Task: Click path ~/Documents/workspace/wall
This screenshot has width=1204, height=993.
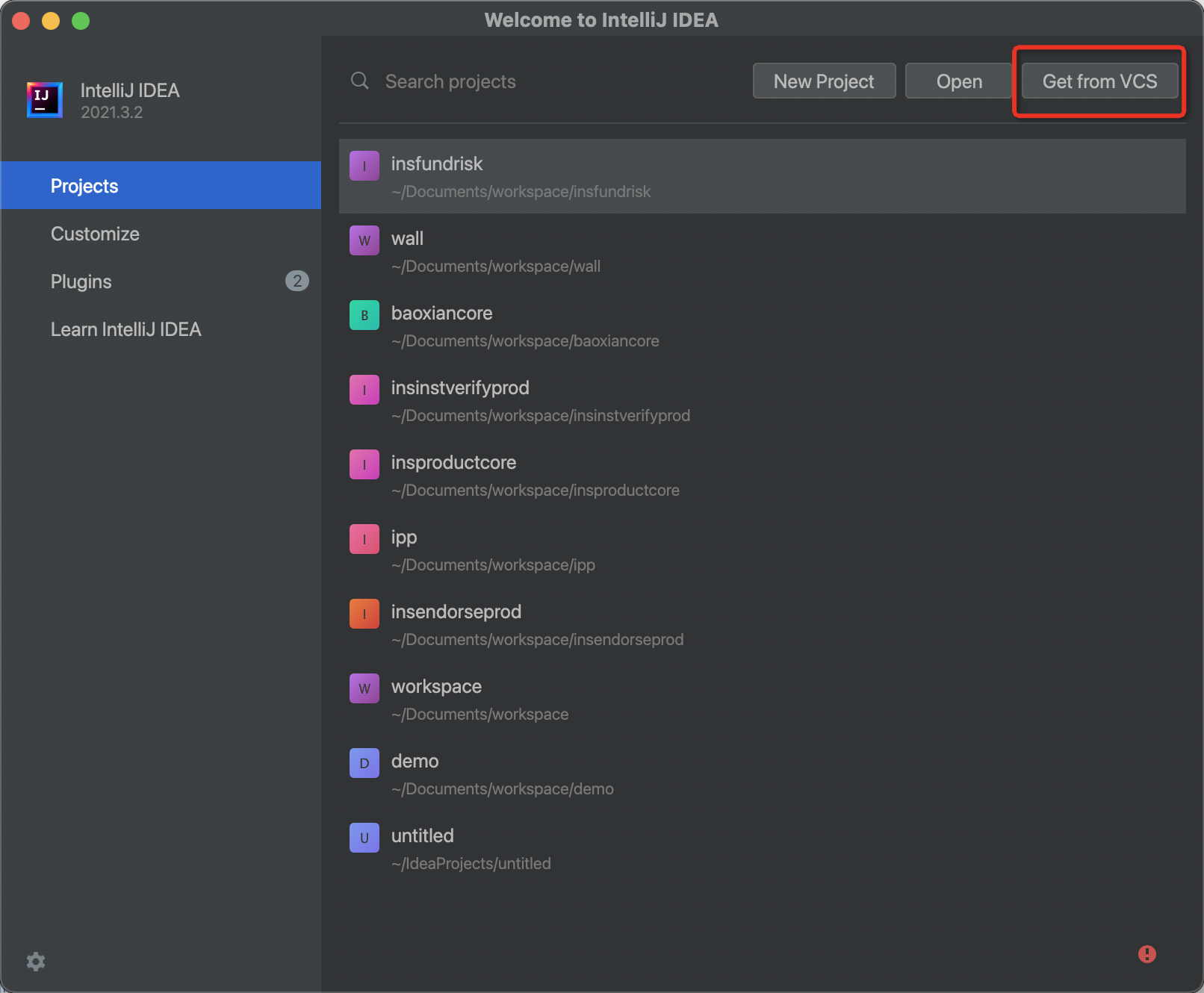Action: click(496, 267)
